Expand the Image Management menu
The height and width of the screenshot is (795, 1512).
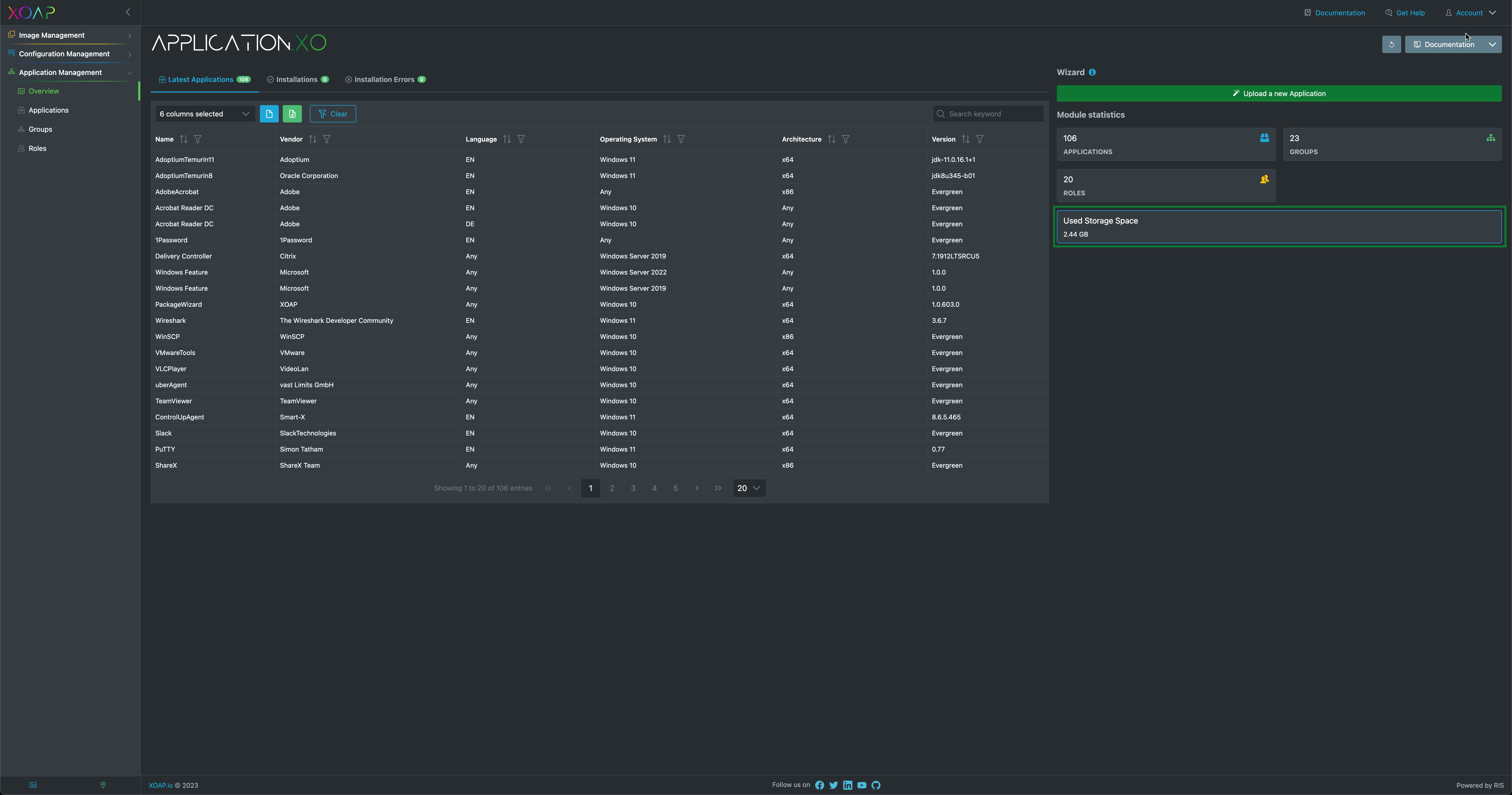[x=70, y=35]
